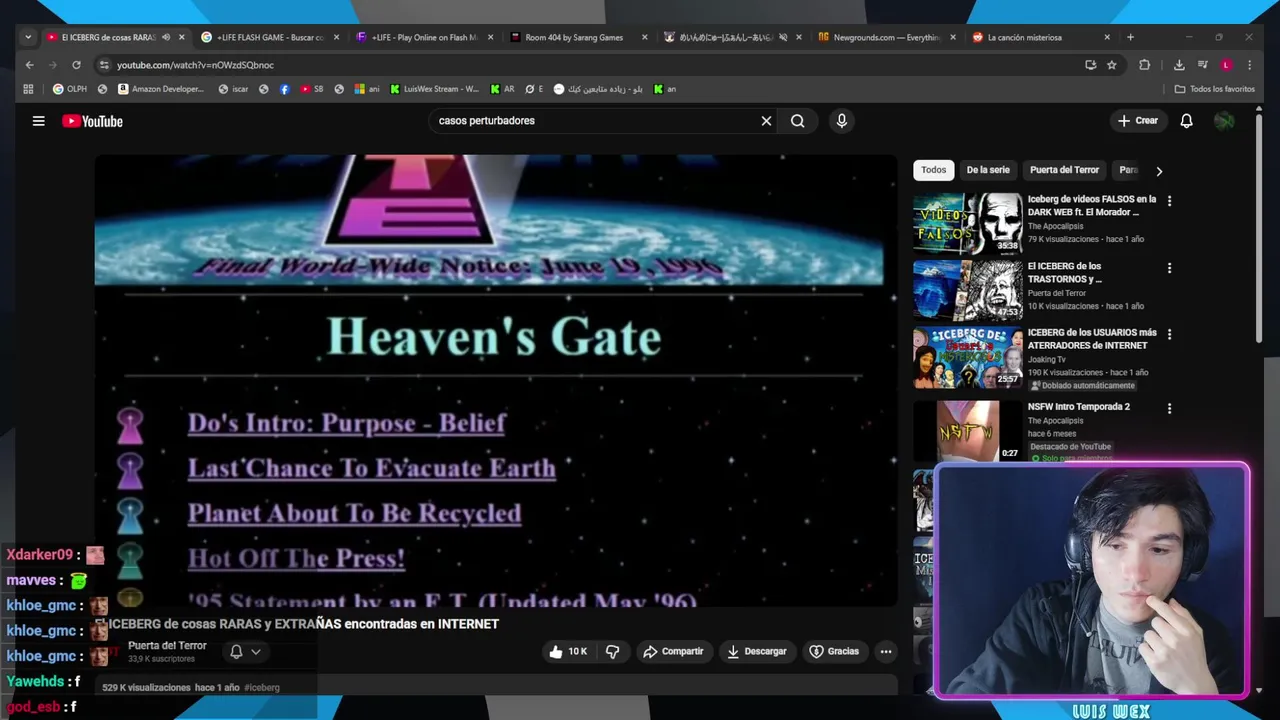Open the apps grid in bookmarks bar
Viewport: 1280px width, 720px height.
(x=29, y=89)
